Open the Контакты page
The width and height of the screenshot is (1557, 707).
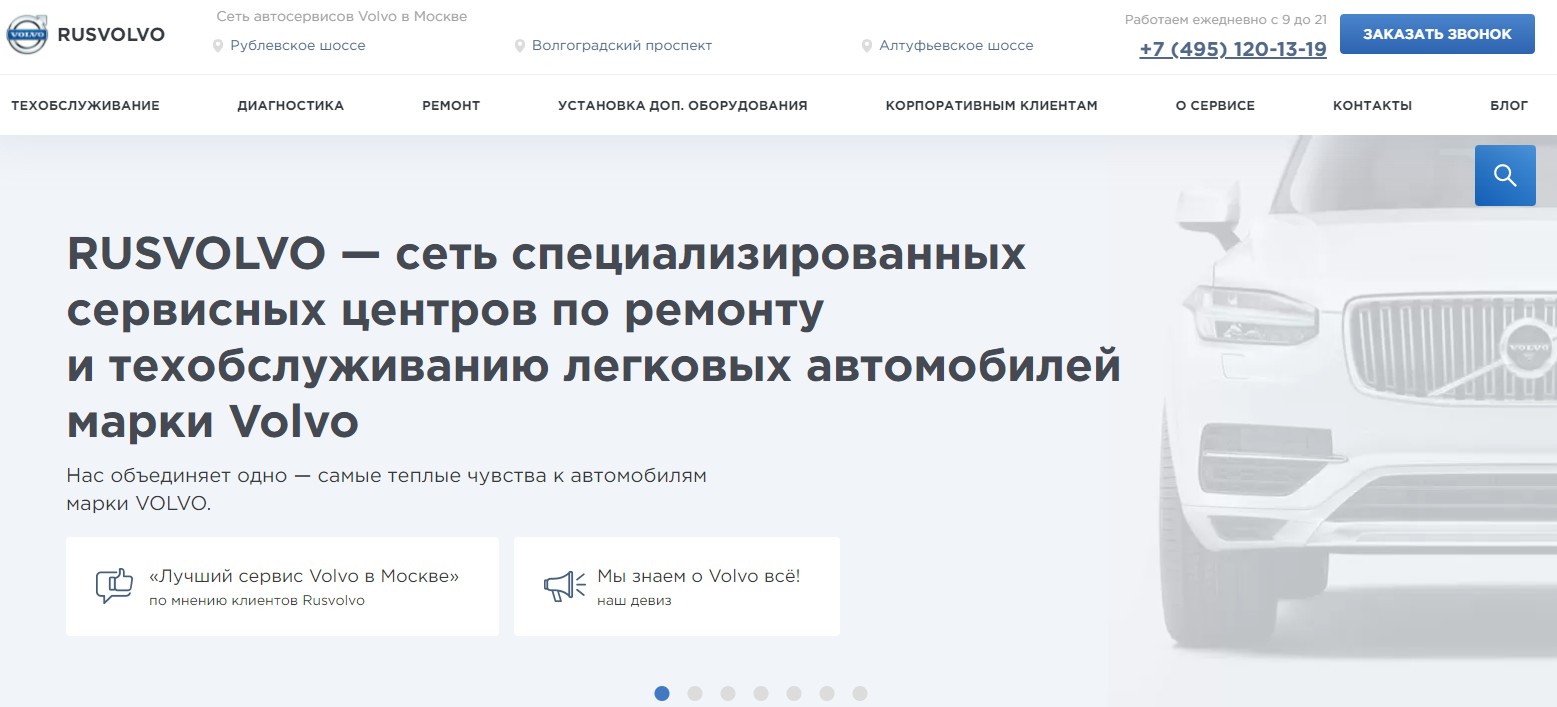1372,105
